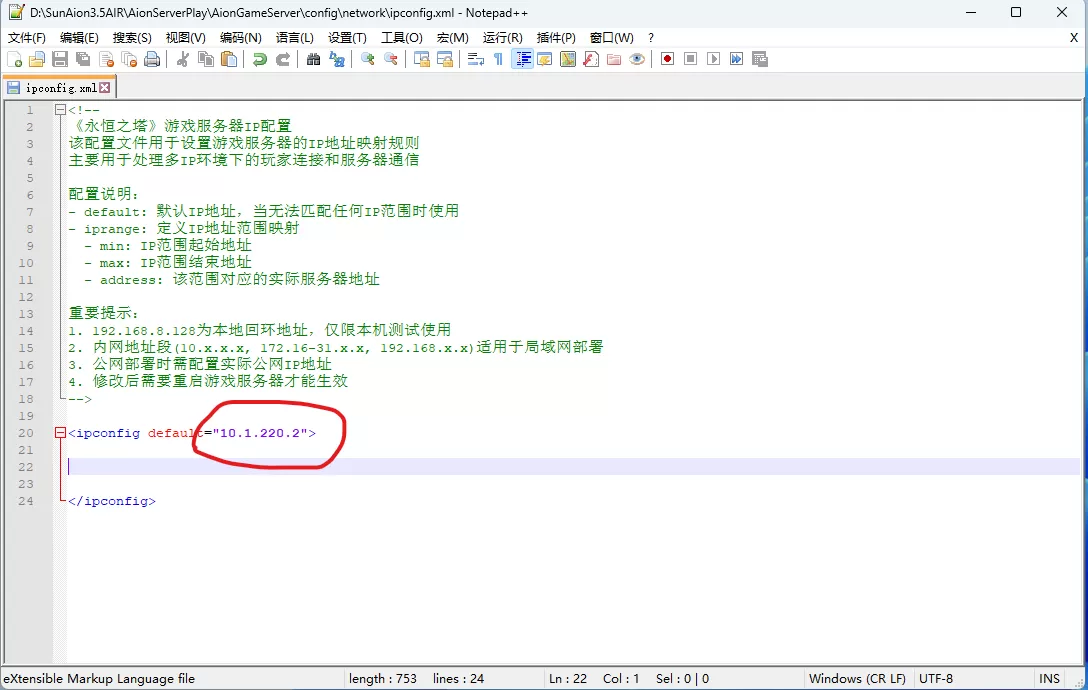Open the 编码(N) menu
Image resolution: width=1088 pixels, height=690 pixels.
[240, 37]
